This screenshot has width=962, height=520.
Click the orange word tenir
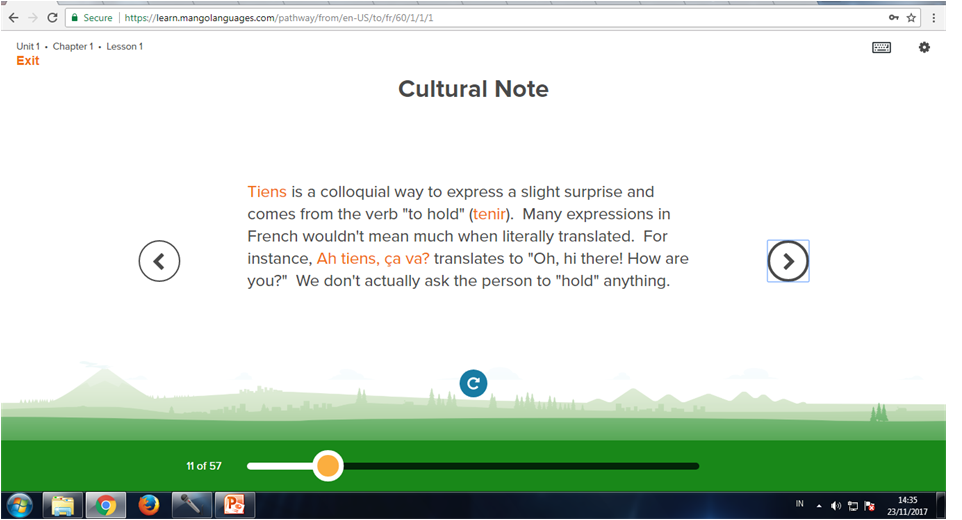click(x=489, y=214)
